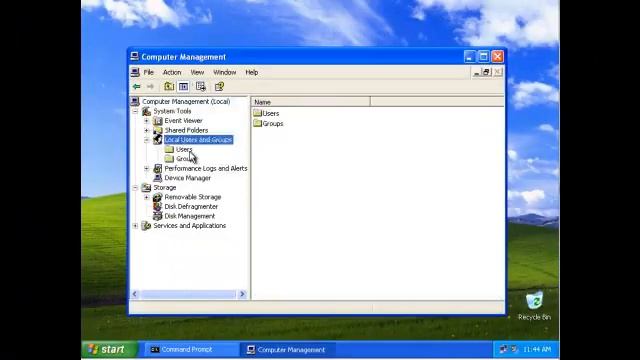The image size is (640, 360).
Task: Expand the Event Viewer node
Action: (147, 121)
